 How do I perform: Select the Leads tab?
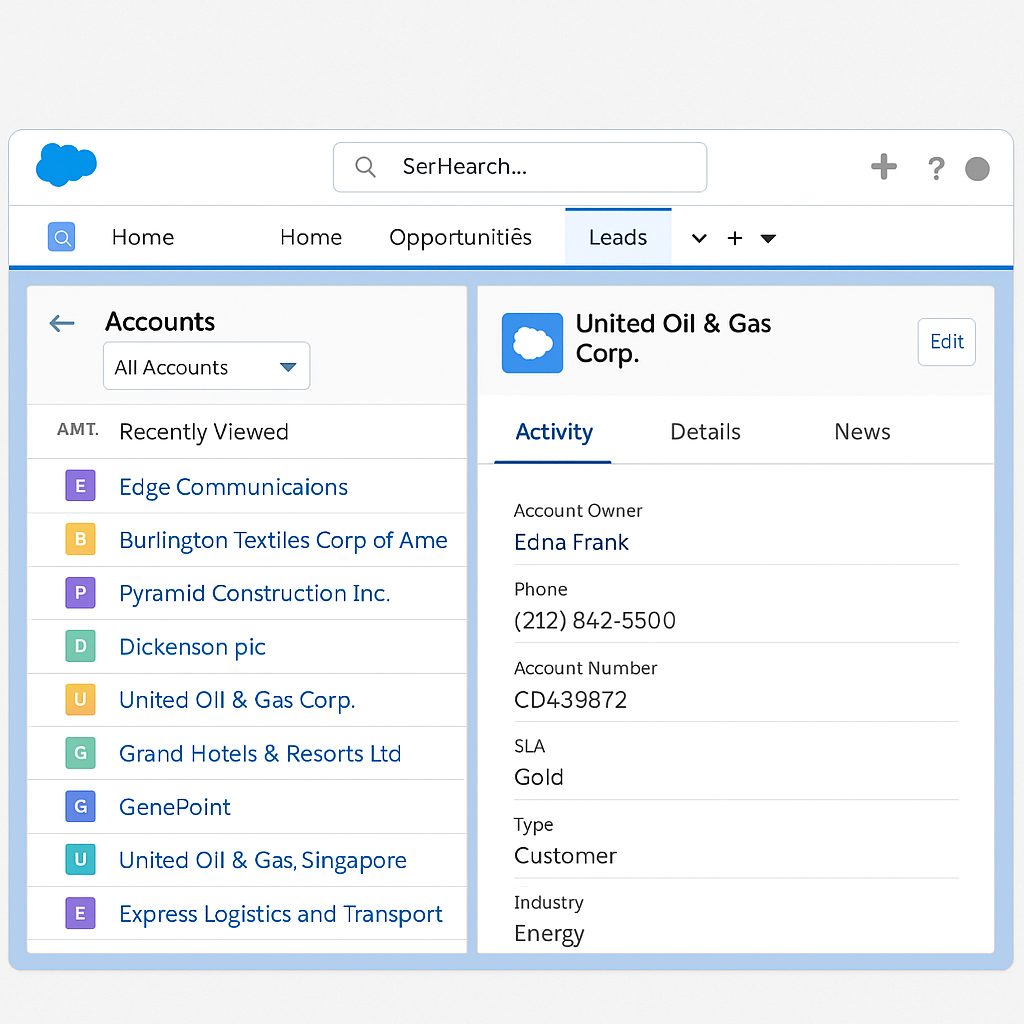[618, 237]
